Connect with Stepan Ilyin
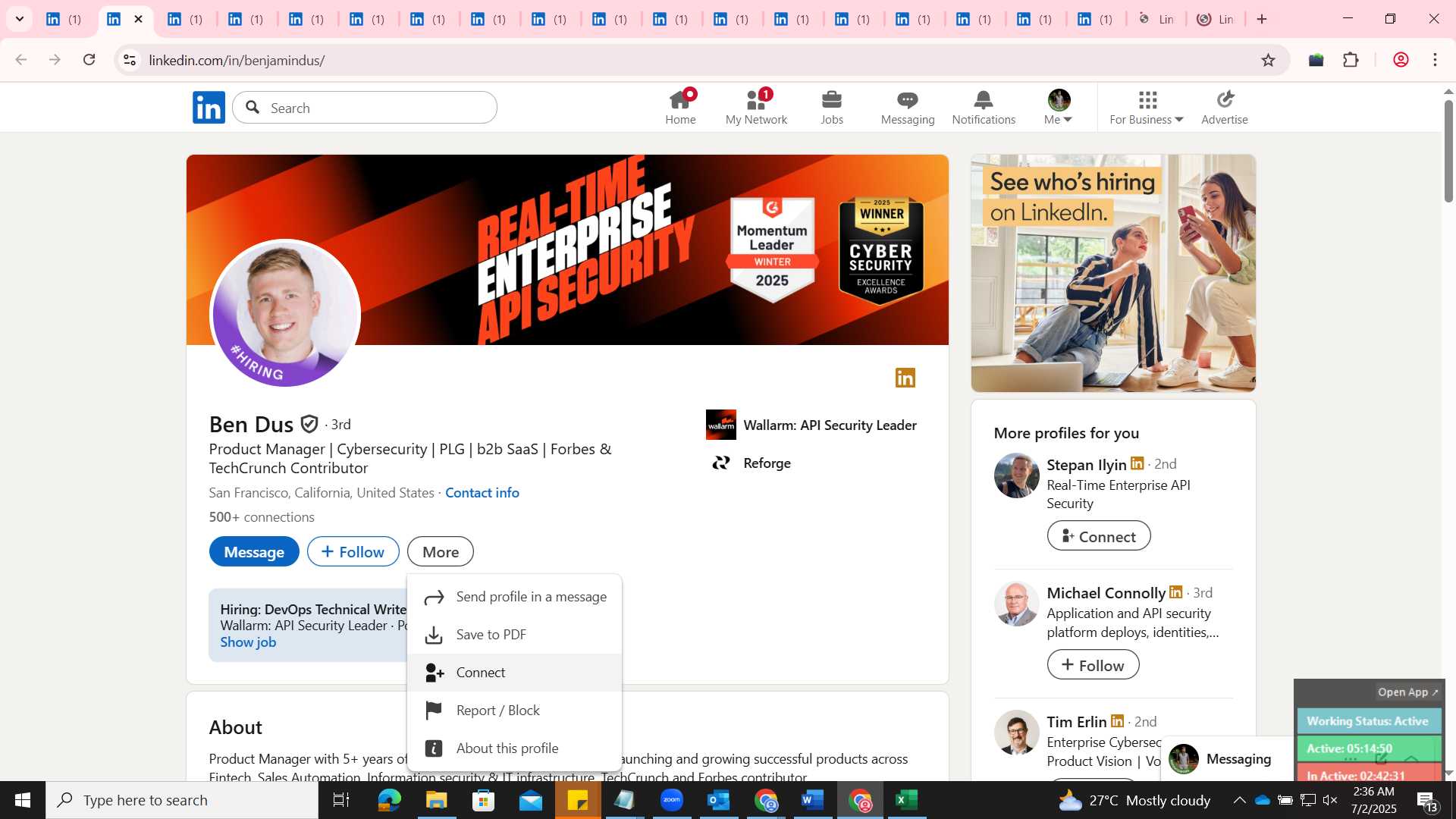The height and width of the screenshot is (819, 1456). coord(1099,536)
